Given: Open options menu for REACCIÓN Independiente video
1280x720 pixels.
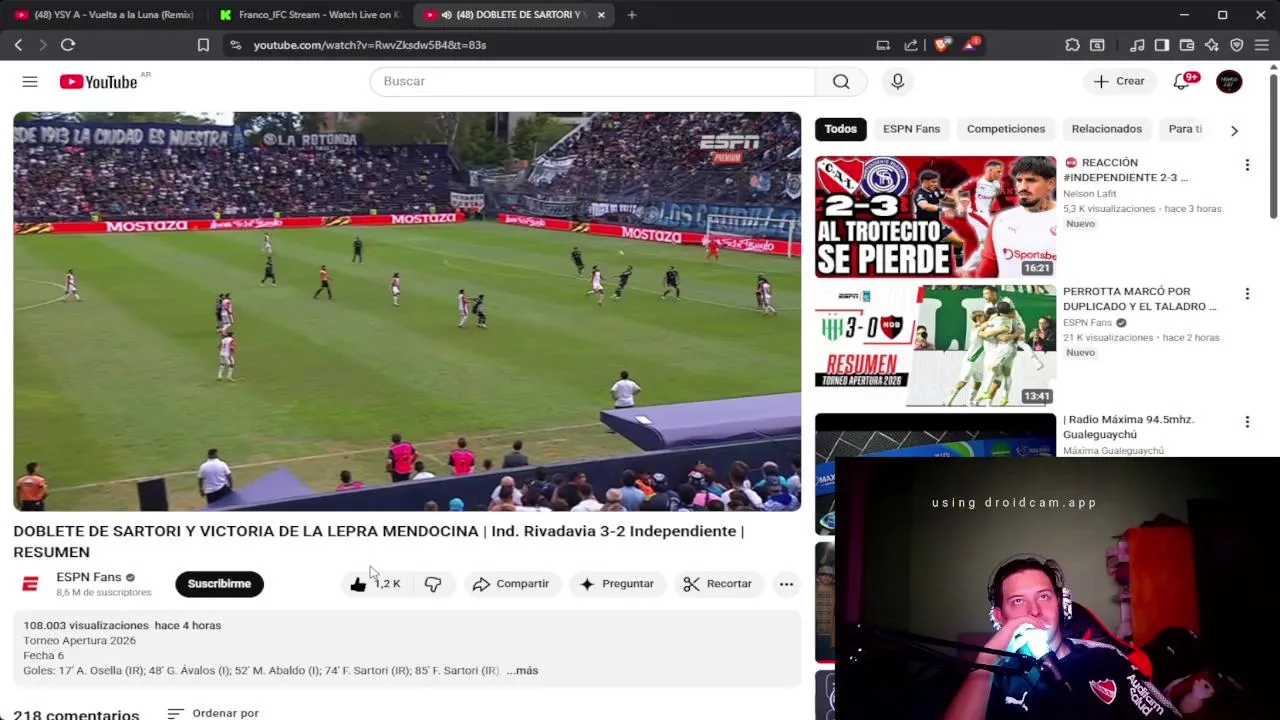Looking at the screenshot, I should pos(1247,165).
